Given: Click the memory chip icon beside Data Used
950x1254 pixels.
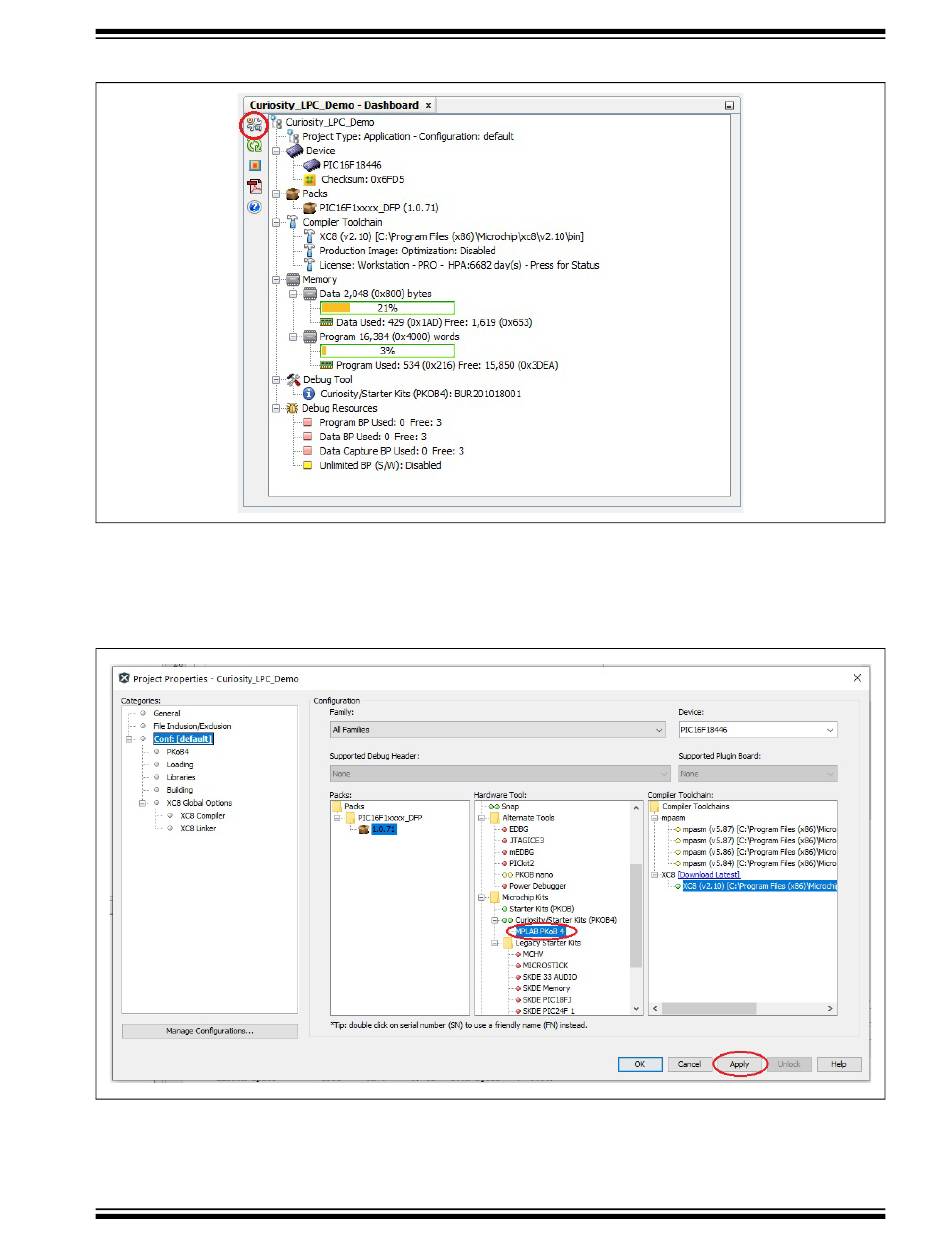Looking at the screenshot, I should [x=327, y=323].
